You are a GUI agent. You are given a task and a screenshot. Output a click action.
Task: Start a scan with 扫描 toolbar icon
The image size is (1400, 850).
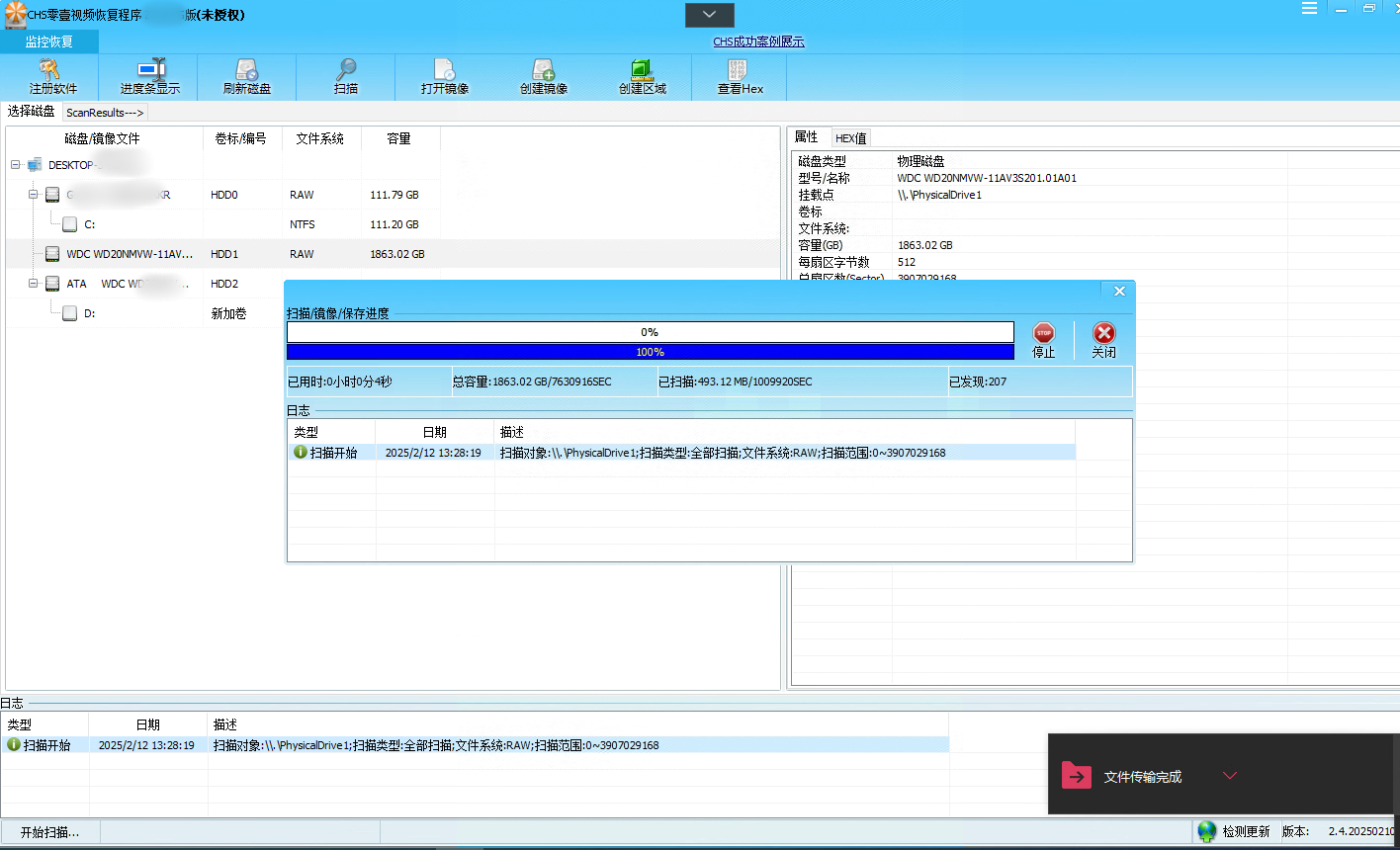346,69
